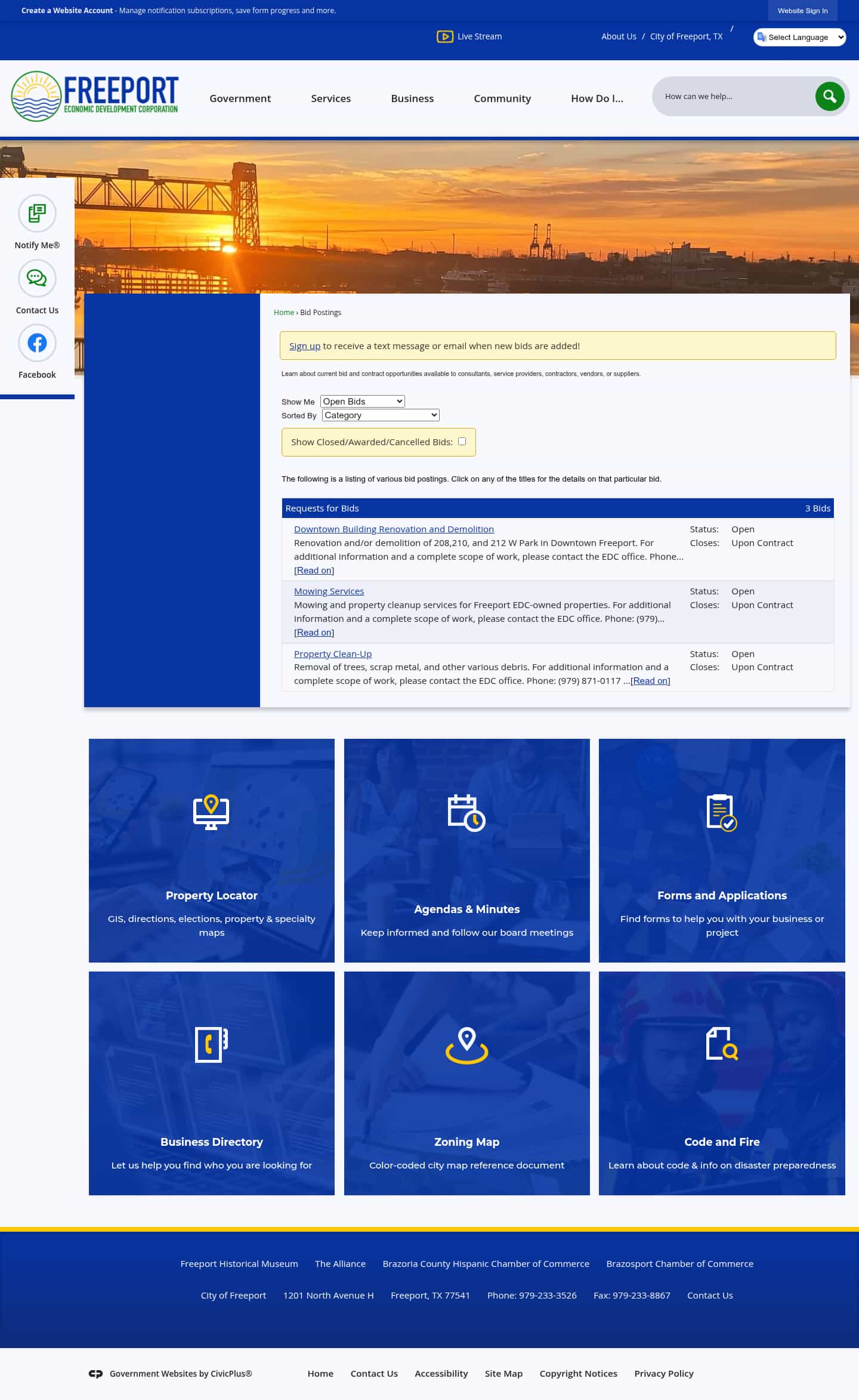Click the '1201 North Avenue H' address text
Image resolution: width=859 pixels, height=1400 pixels.
click(328, 1295)
